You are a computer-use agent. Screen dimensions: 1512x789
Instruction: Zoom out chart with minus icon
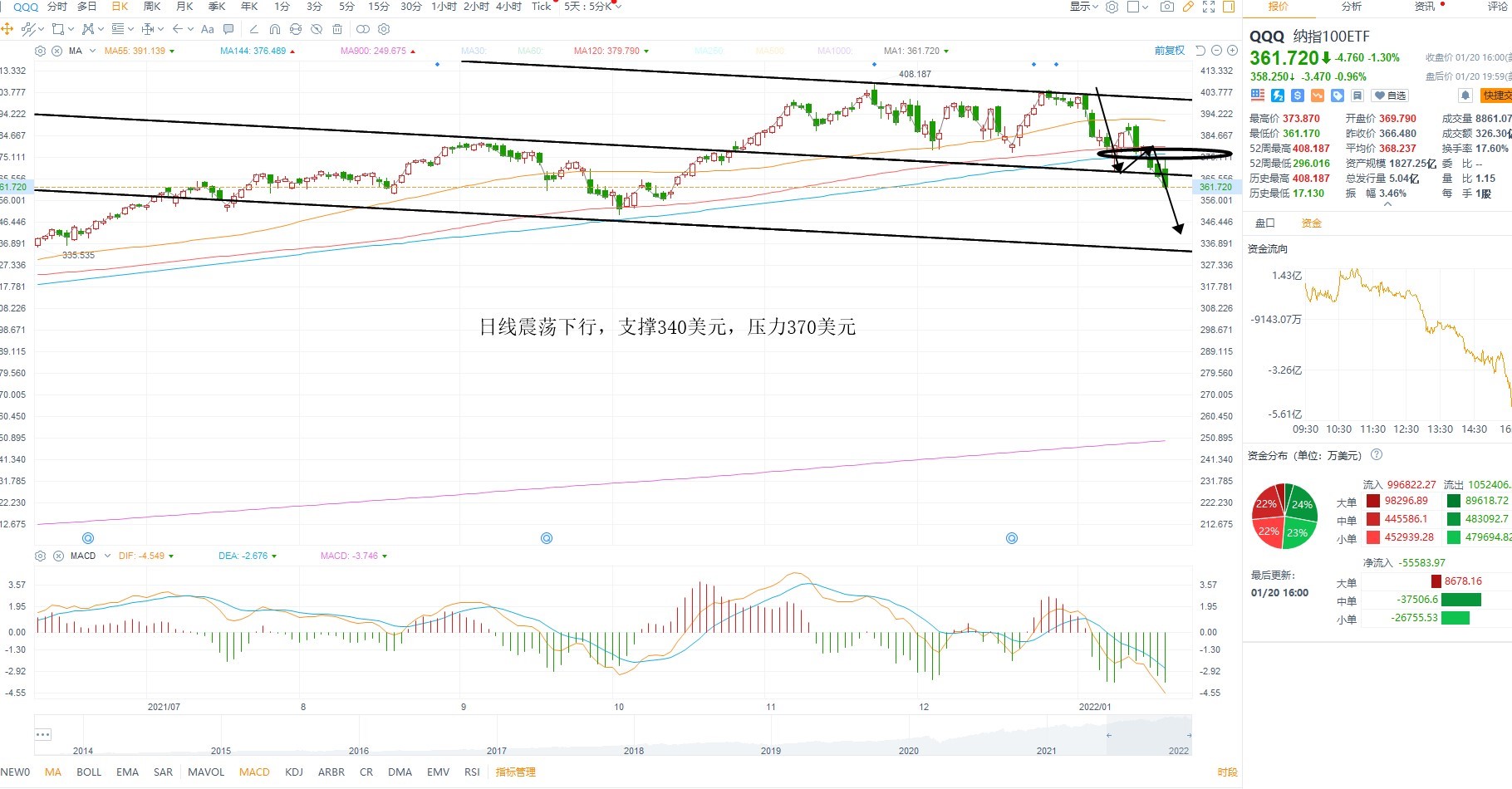point(1216,51)
